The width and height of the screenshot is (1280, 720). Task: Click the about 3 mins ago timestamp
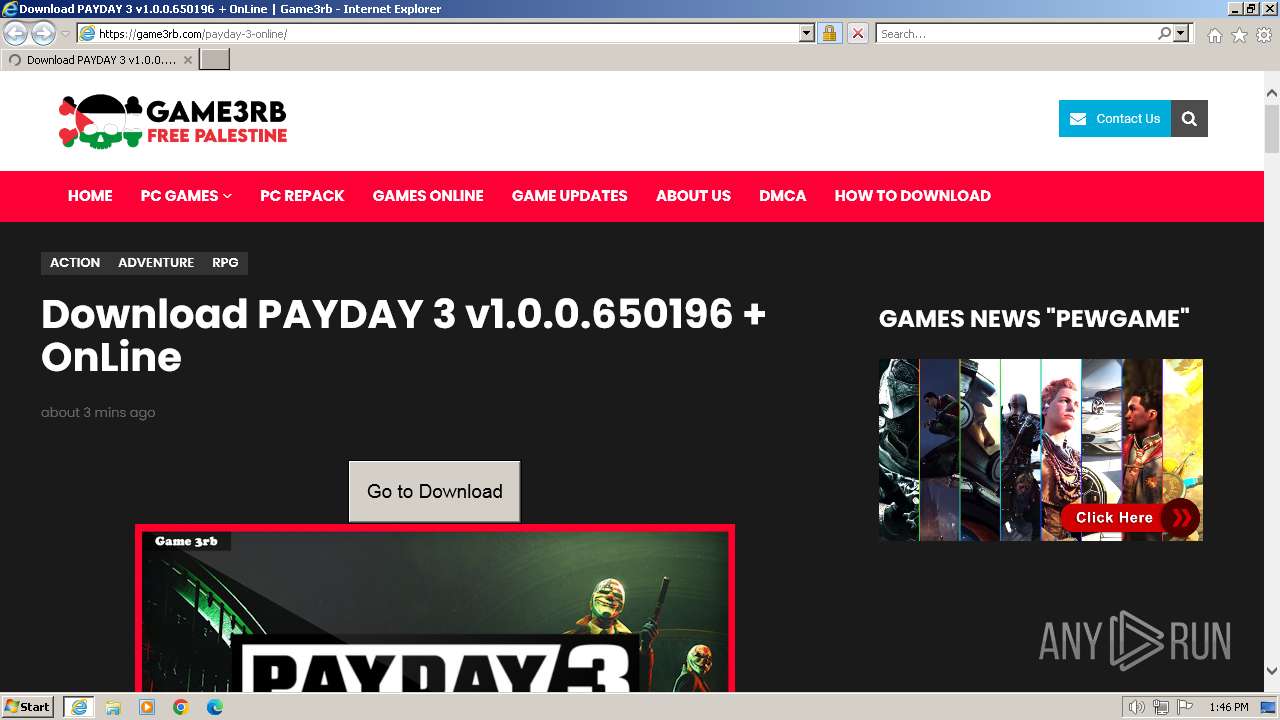click(x=98, y=412)
